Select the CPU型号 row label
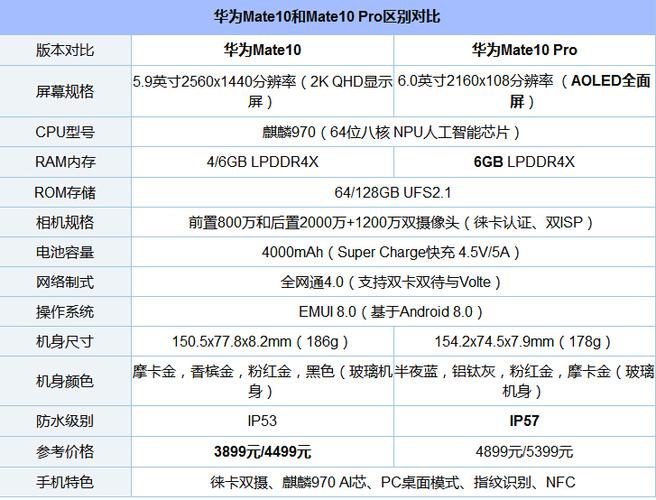Viewport: 656px width, 500px height. click(65, 132)
